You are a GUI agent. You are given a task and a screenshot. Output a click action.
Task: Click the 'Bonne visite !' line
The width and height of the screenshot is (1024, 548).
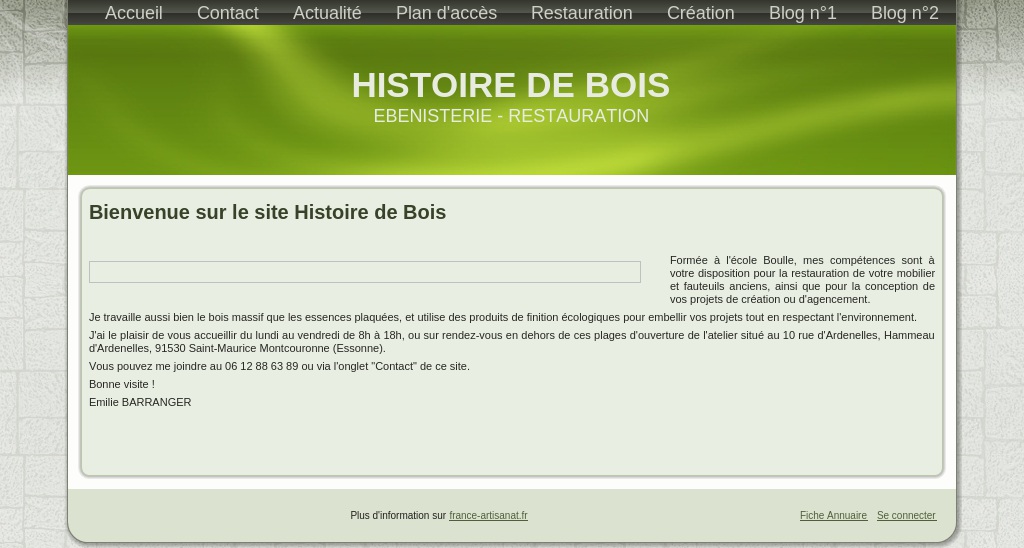click(x=121, y=384)
